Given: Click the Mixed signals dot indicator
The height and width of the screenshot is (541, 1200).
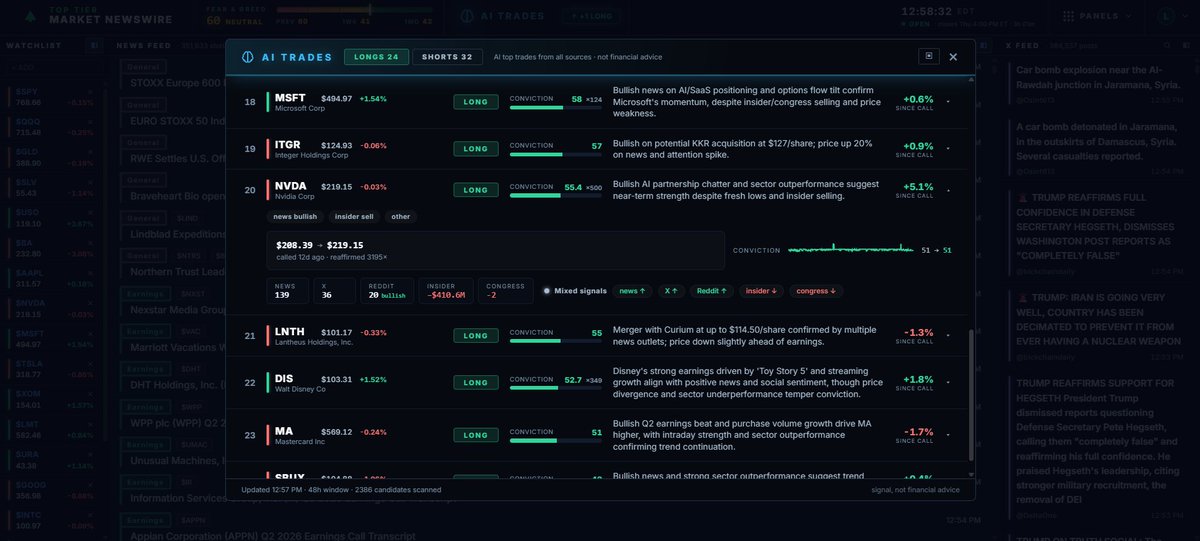Looking at the screenshot, I should tap(546, 291).
